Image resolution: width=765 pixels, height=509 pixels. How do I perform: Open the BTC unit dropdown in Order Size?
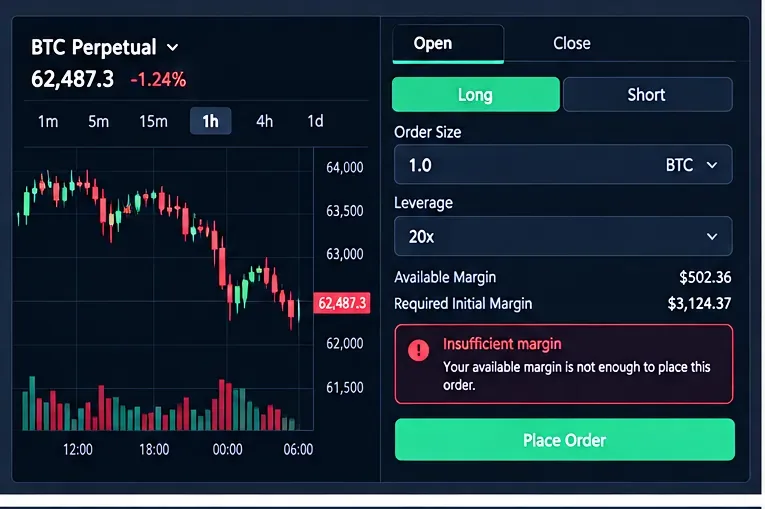[691, 165]
